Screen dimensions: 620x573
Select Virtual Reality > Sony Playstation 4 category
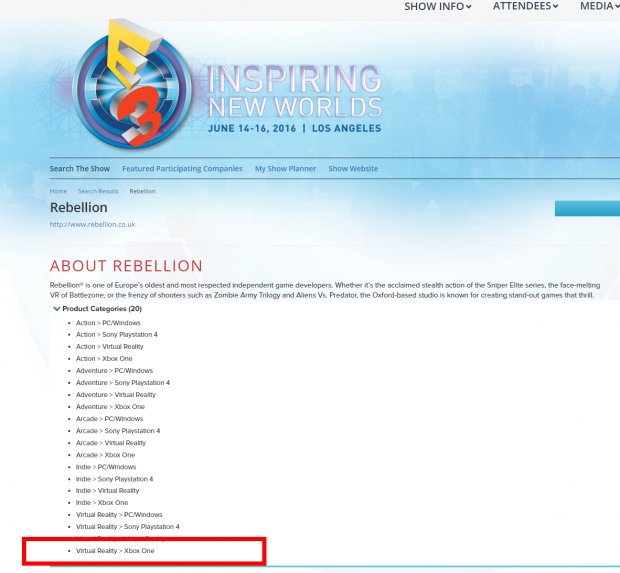(x=128, y=527)
